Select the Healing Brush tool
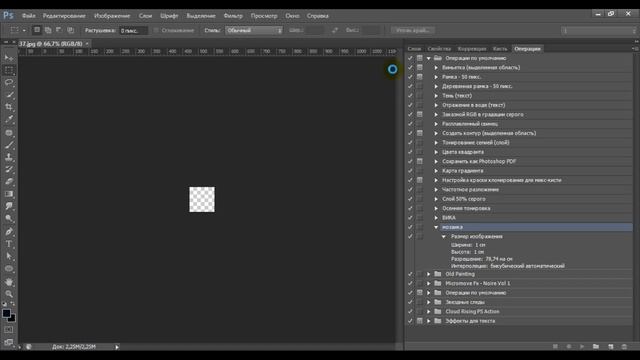Screen dimensions: 640x360 pos(9,133)
